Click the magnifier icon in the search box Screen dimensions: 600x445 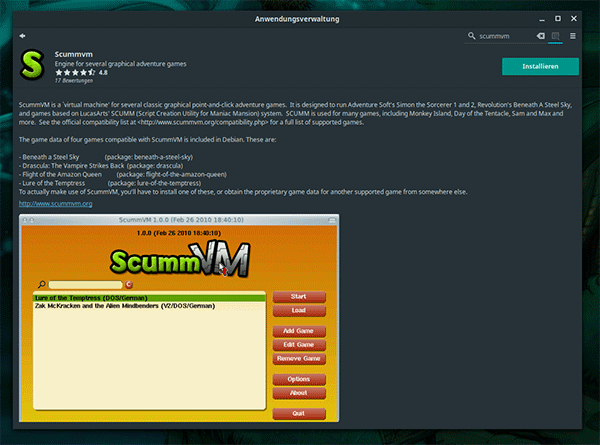(x=472, y=36)
